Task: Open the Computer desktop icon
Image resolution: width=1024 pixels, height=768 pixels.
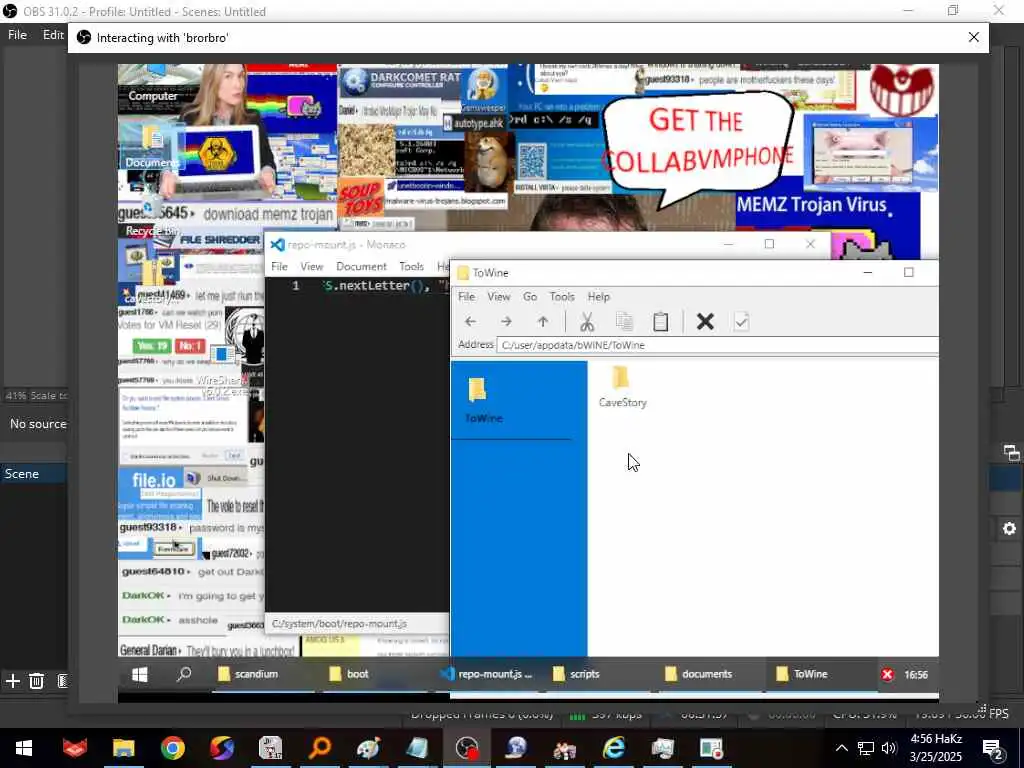Action: coord(152,84)
